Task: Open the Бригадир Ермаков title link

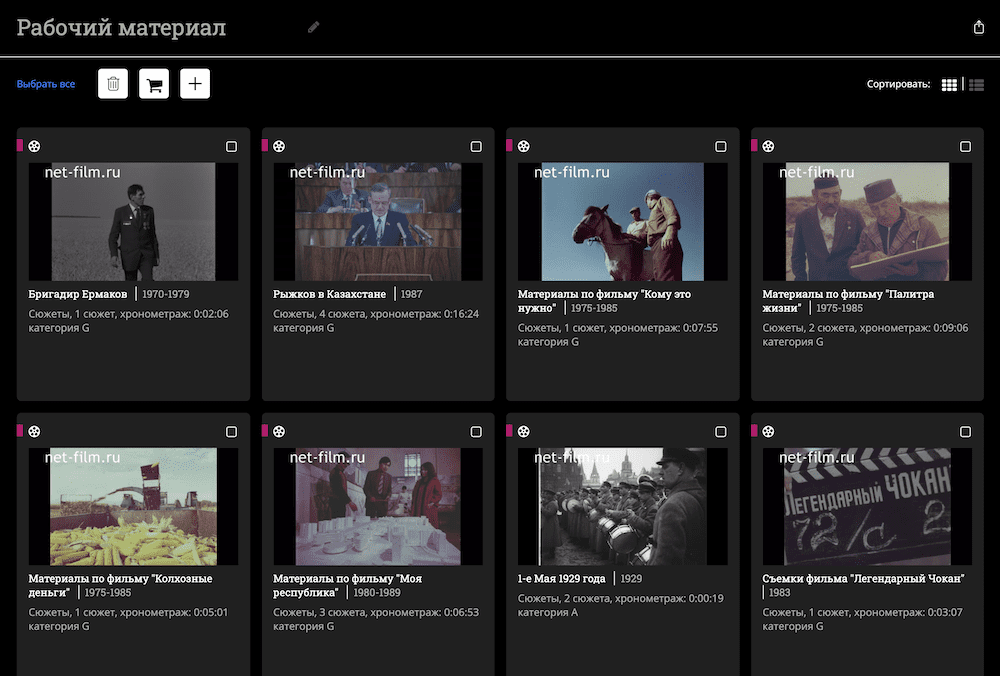Action: point(78,295)
